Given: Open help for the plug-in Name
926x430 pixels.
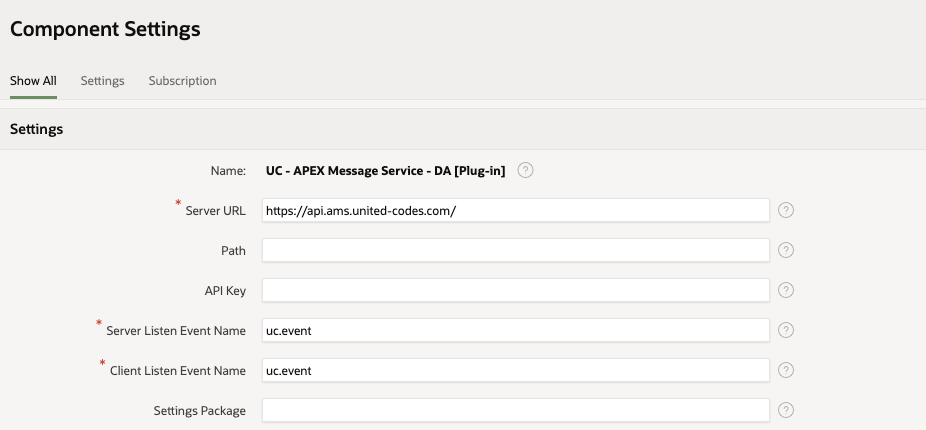Looking at the screenshot, I should point(526,171).
